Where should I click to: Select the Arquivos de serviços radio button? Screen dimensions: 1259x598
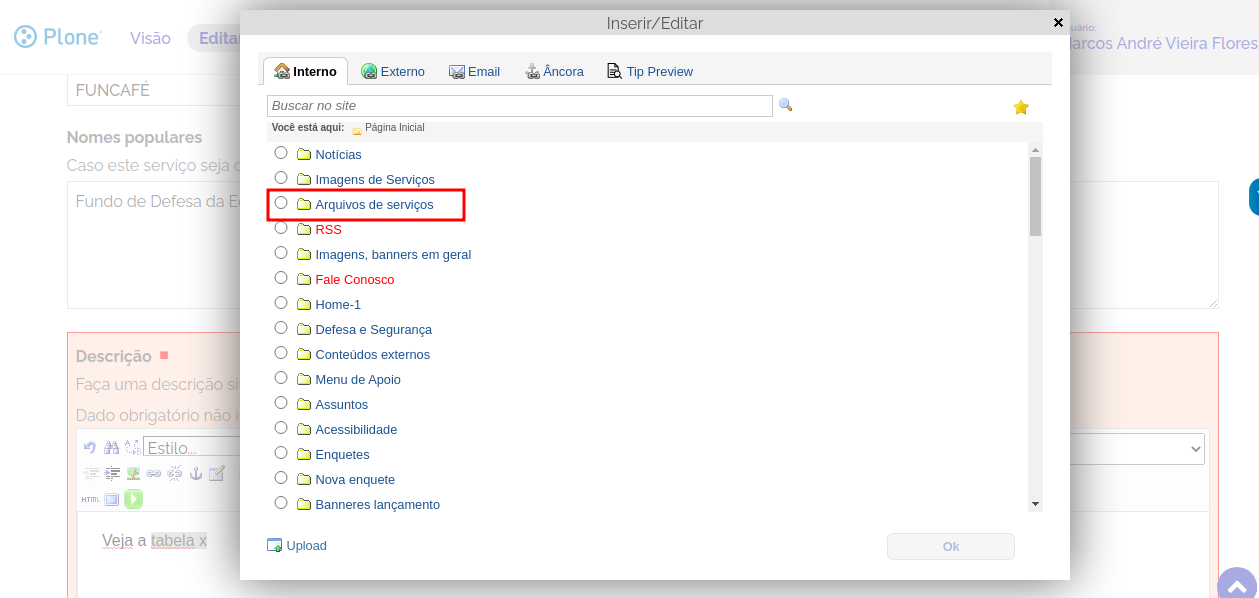[x=281, y=203]
